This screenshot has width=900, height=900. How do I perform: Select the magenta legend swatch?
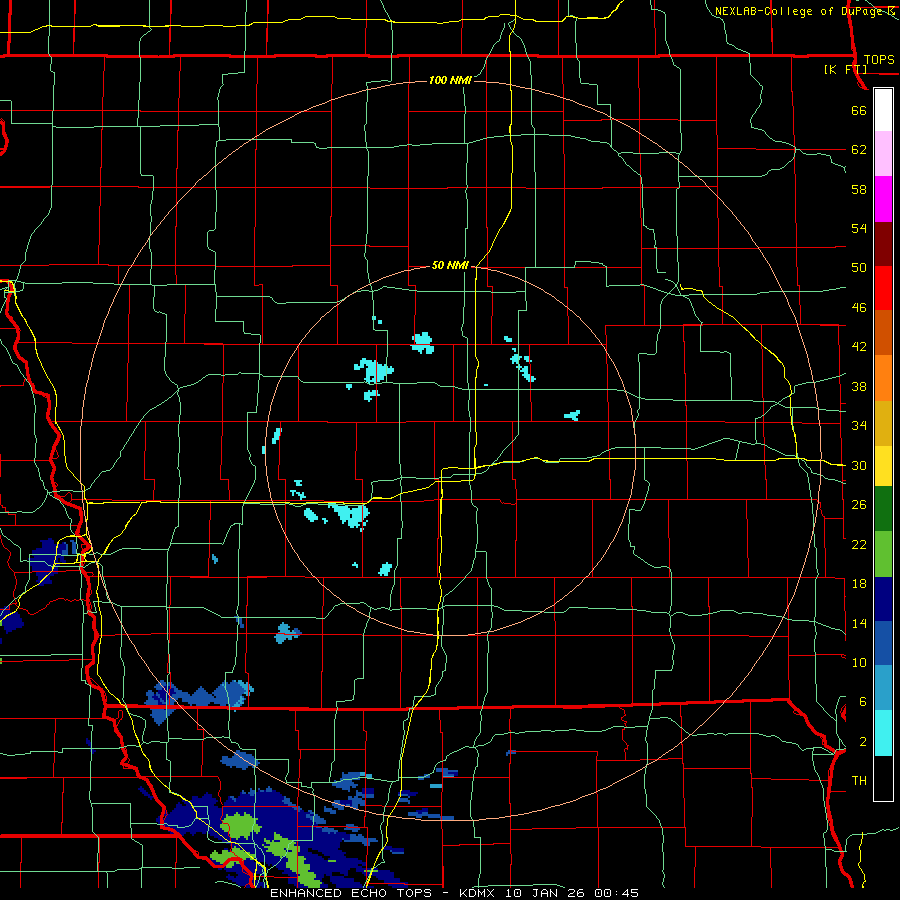(883, 199)
